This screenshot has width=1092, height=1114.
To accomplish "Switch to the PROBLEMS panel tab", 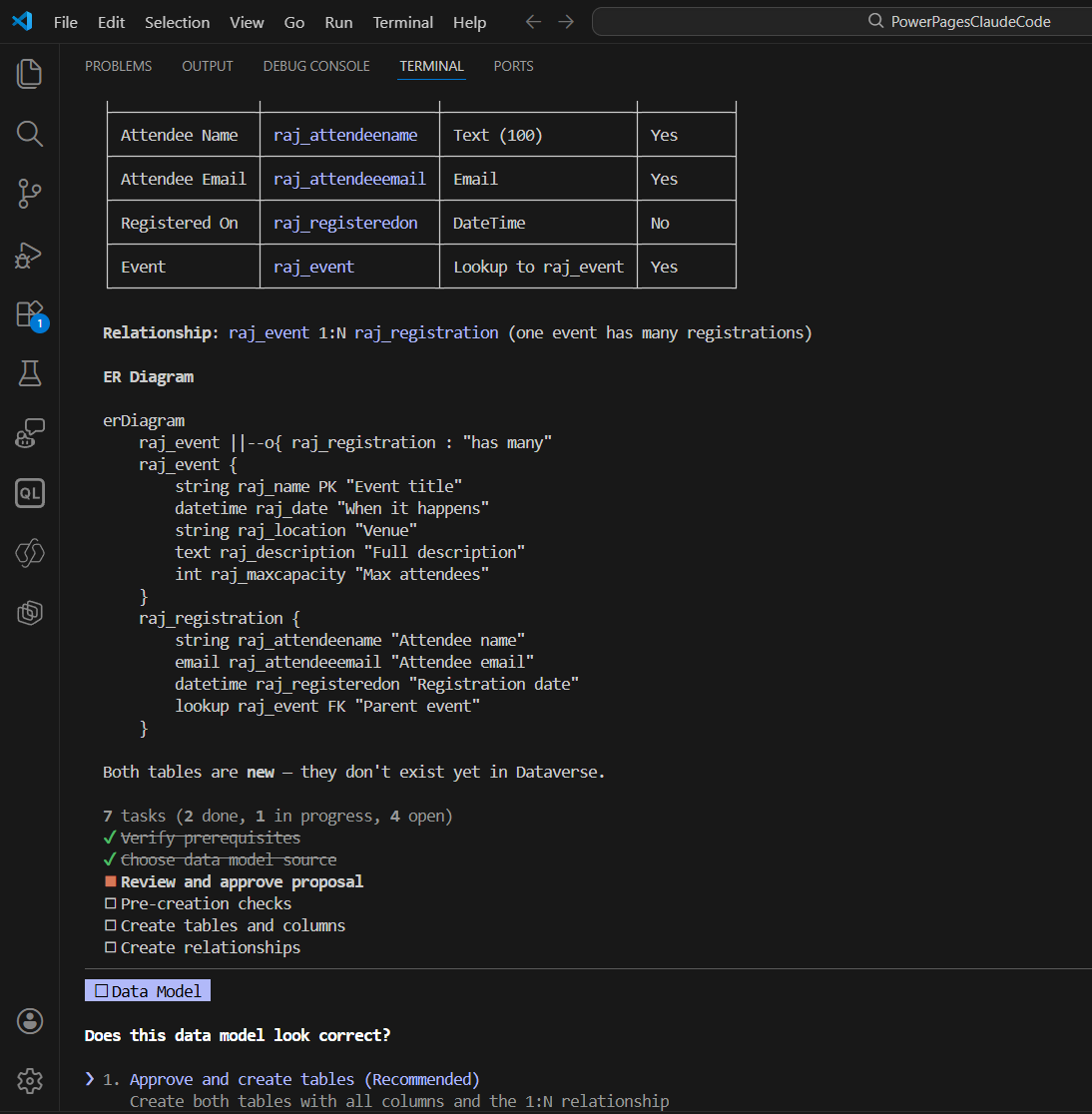I will (118, 66).
